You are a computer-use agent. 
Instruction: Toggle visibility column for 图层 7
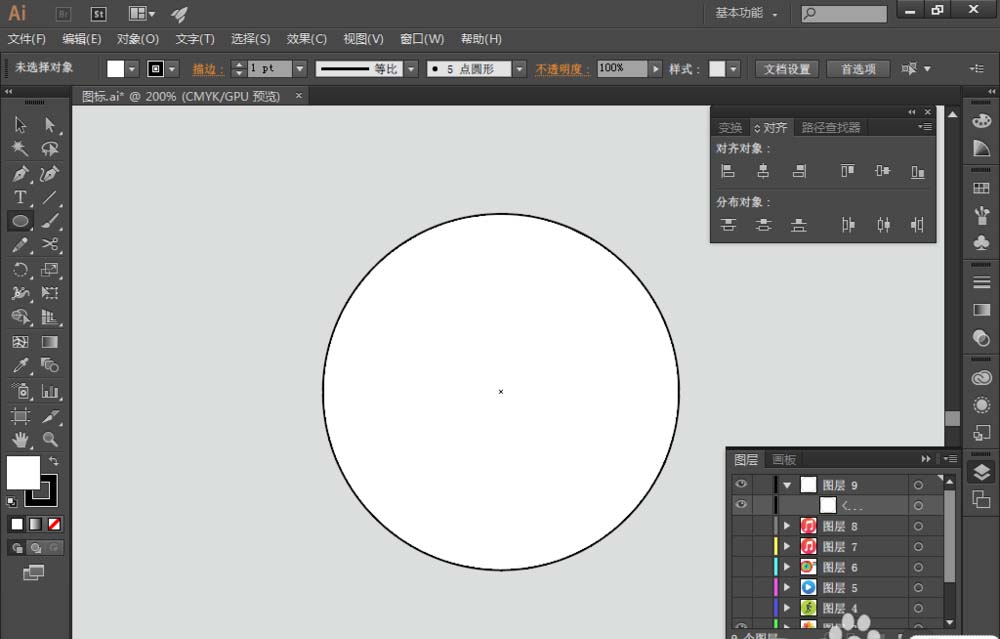(x=740, y=547)
